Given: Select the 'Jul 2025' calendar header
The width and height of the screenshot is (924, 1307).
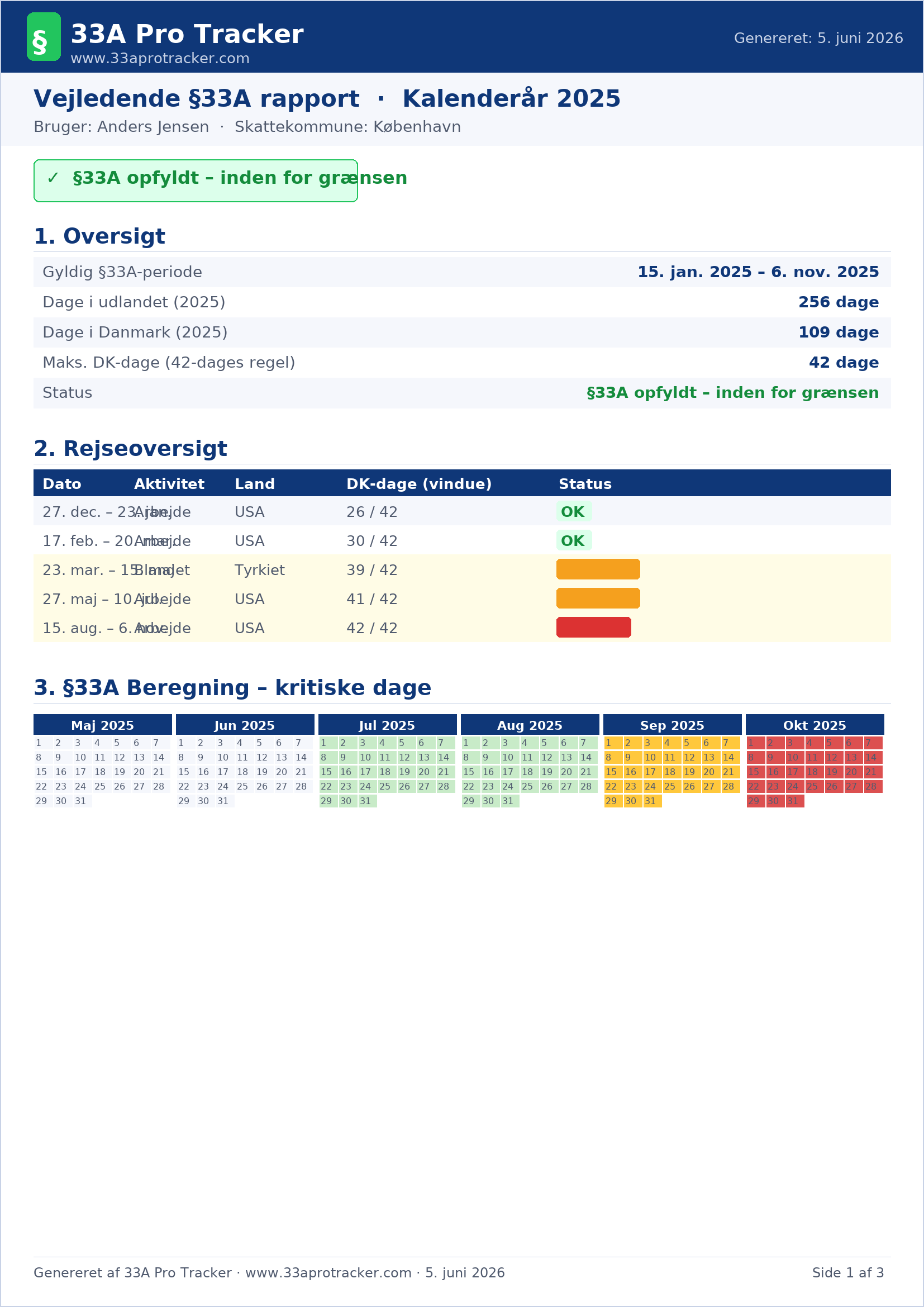Looking at the screenshot, I should click(x=388, y=725).
